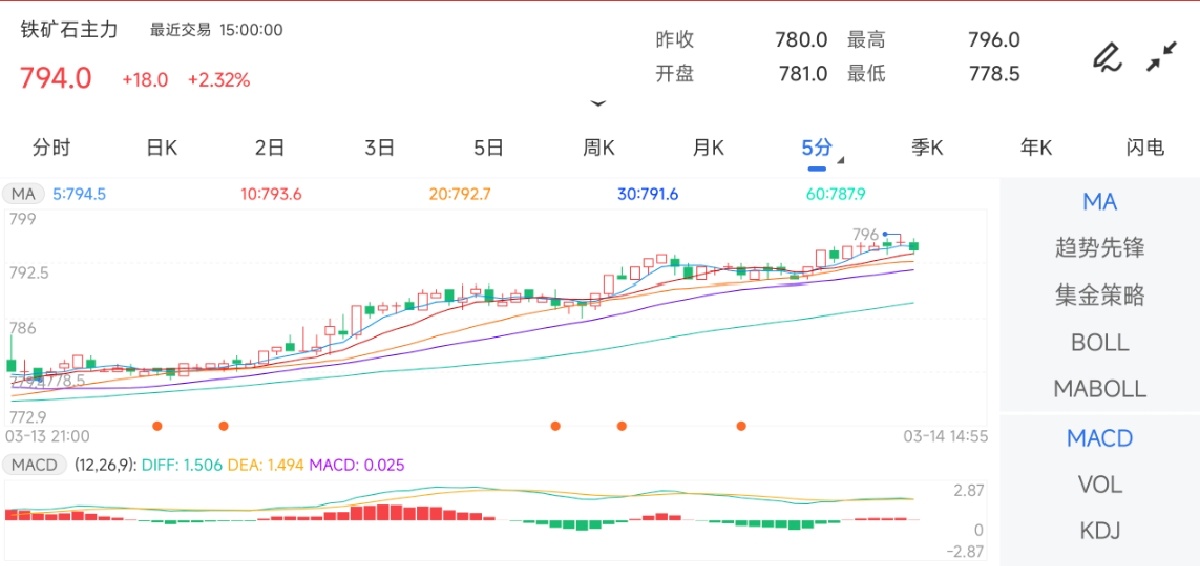Click the 最高 value 796.0
The image size is (1200, 566).
click(x=993, y=40)
